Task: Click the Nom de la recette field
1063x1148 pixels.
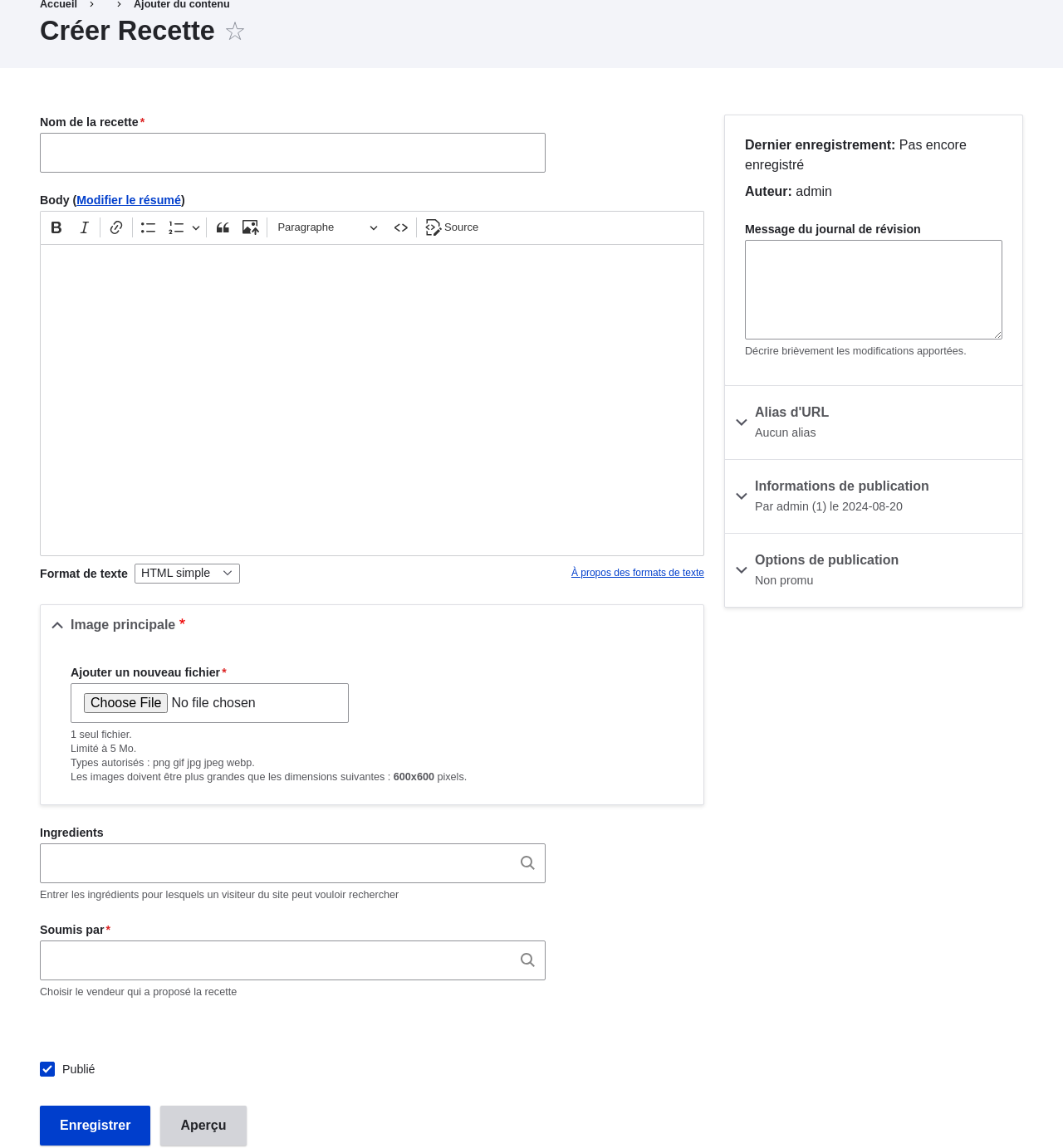Action: 292,153
